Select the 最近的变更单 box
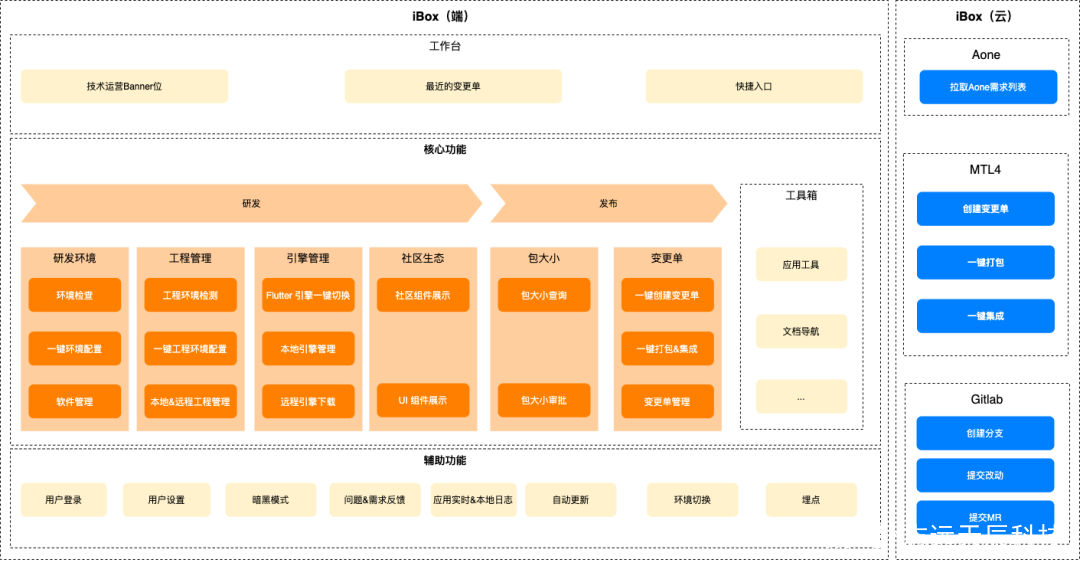Screen dimensions: 1080x566 [x=453, y=86]
